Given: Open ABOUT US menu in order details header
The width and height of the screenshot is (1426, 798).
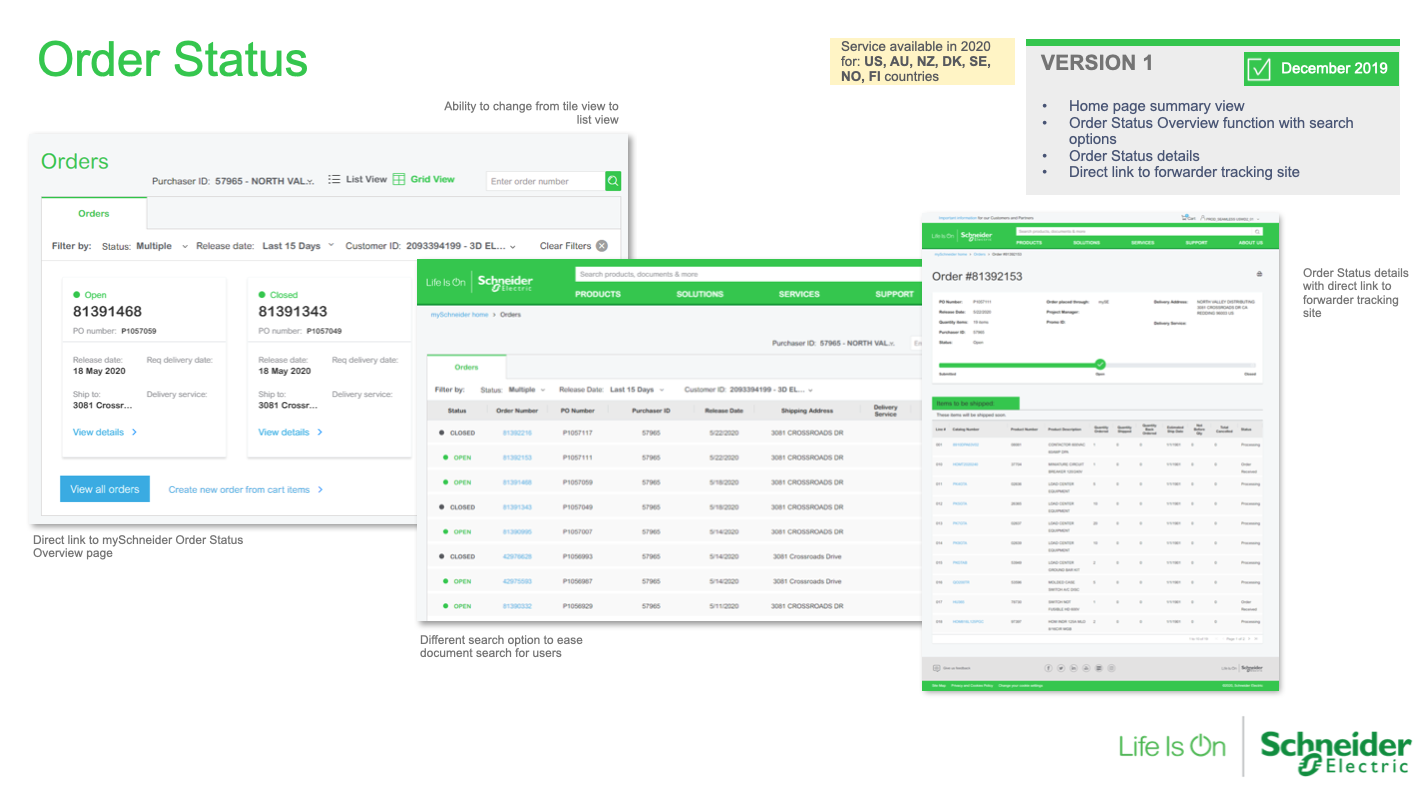Looking at the screenshot, I should (1251, 242).
